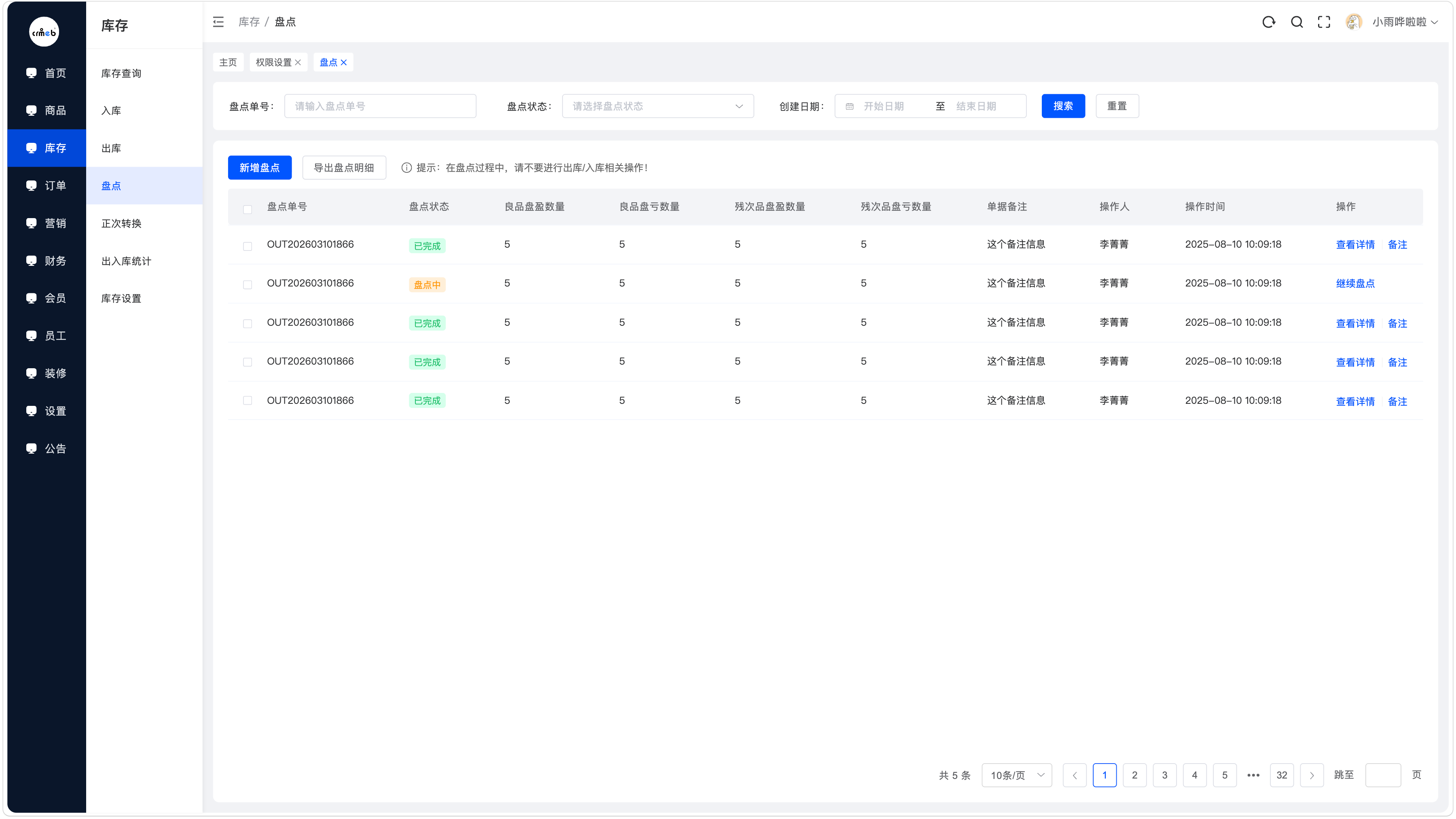Screen dimensions: 1456x819
Task: Open 库存查询 submenu item
Action: click(144, 74)
